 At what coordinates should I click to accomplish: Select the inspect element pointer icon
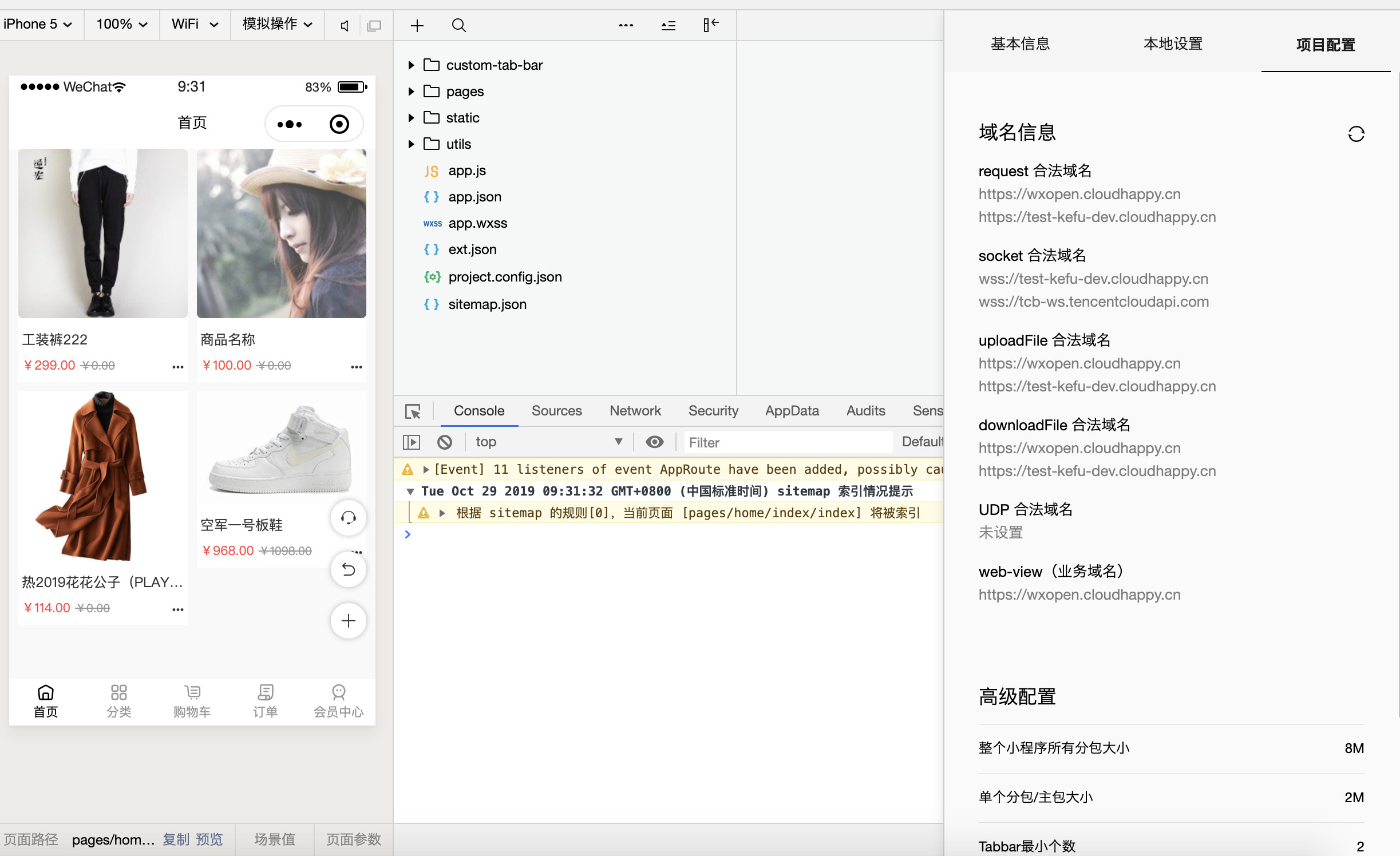pyautogui.click(x=413, y=411)
